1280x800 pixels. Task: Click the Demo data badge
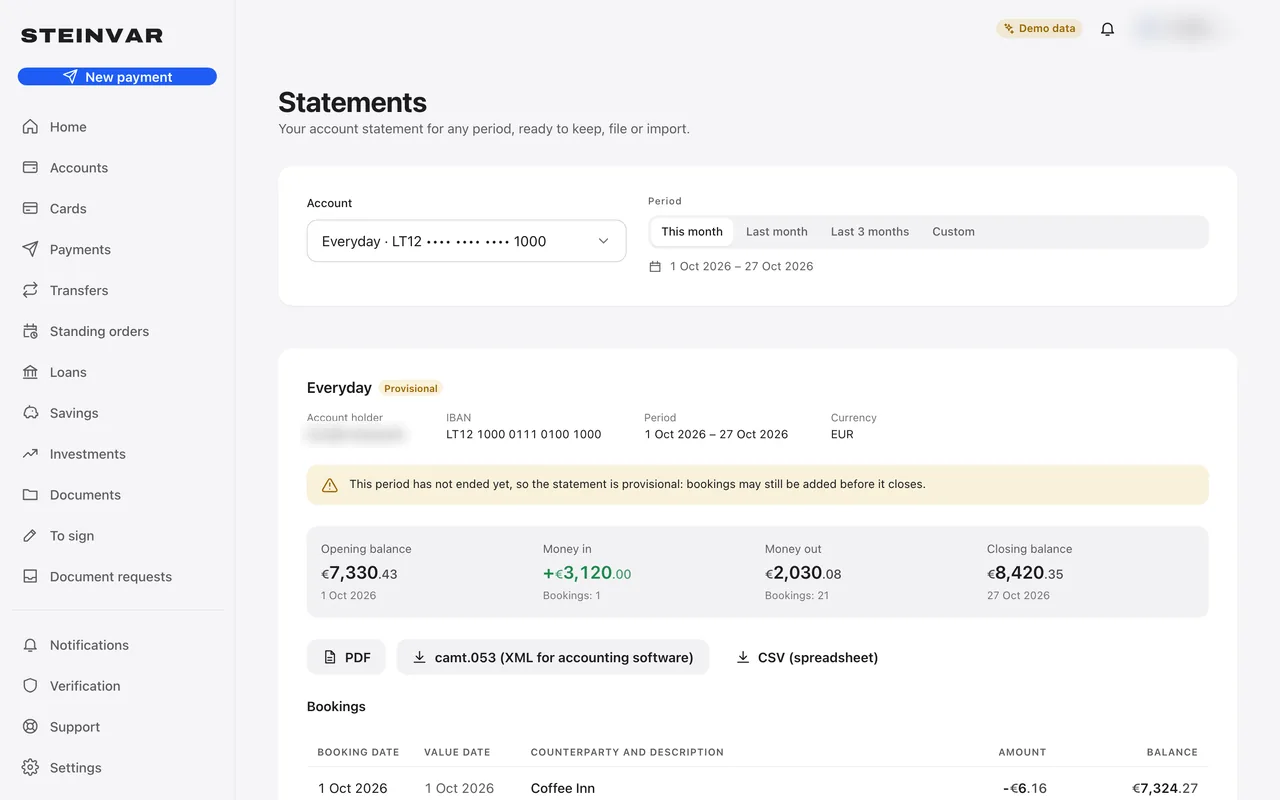pos(1040,29)
